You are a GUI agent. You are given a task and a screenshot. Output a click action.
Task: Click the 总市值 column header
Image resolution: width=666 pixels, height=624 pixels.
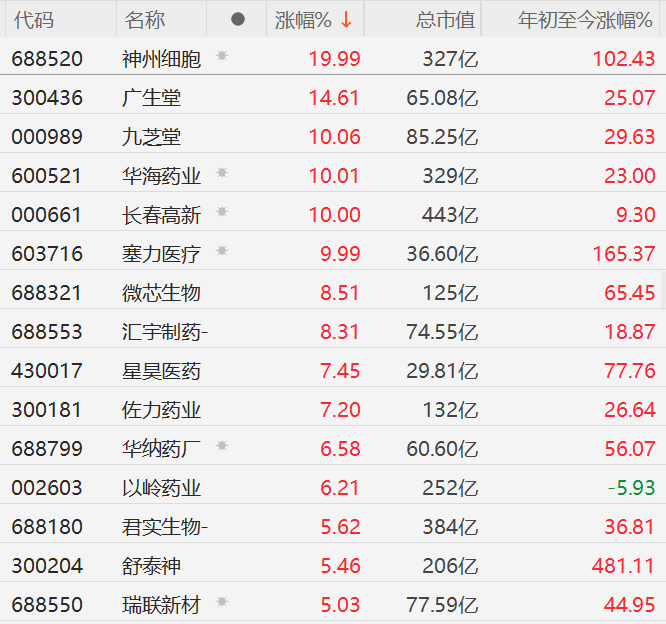[x=445, y=20]
